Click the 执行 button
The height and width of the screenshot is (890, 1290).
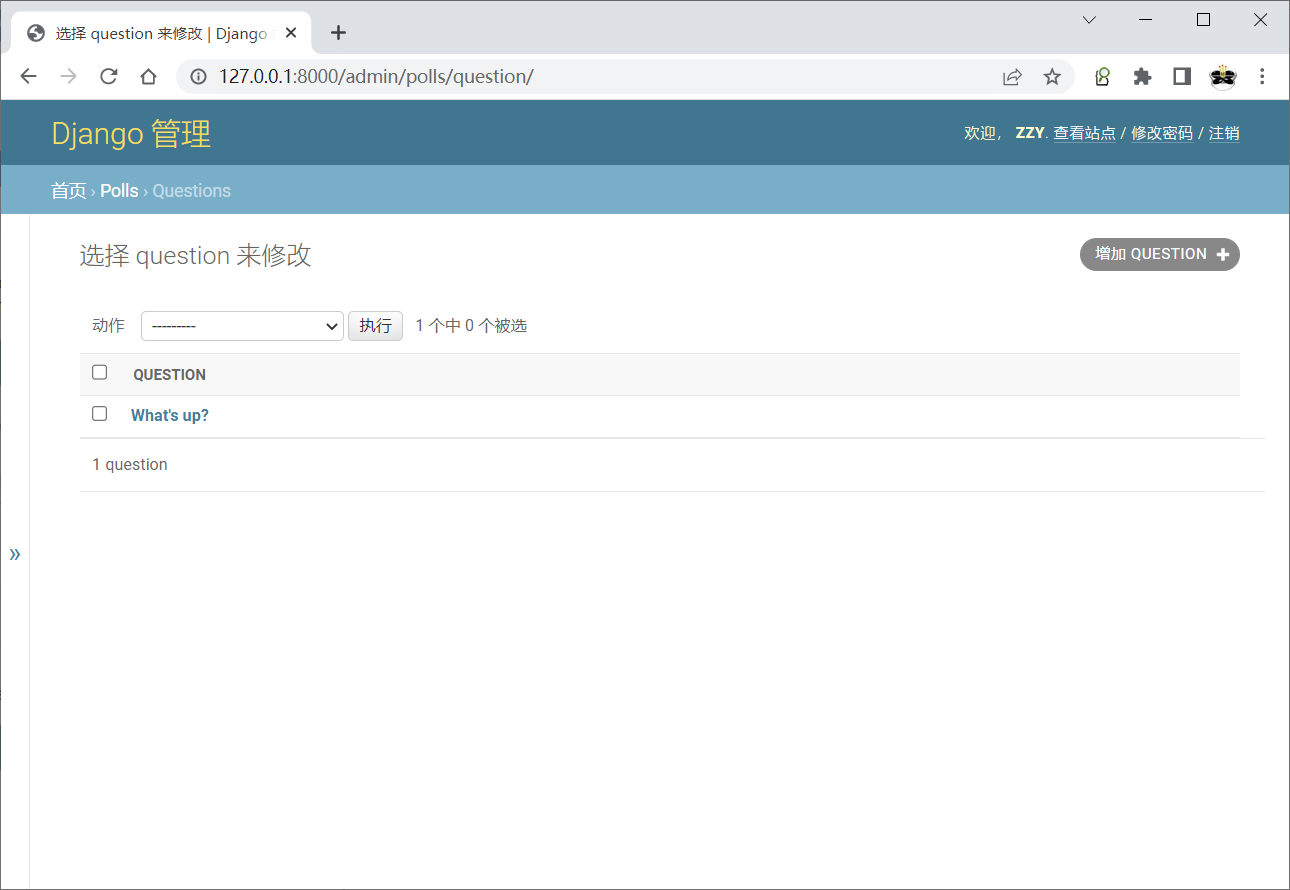click(x=375, y=326)
